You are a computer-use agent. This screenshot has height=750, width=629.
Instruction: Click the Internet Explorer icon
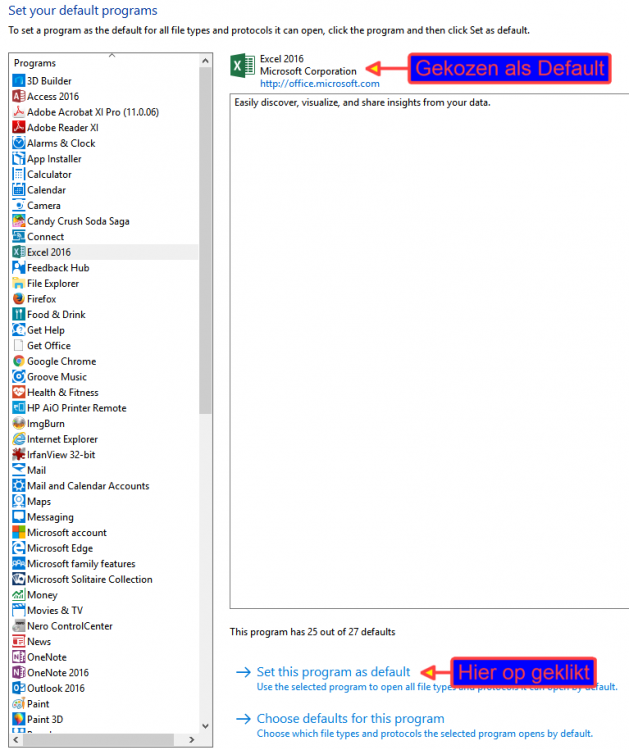point(19,439)
